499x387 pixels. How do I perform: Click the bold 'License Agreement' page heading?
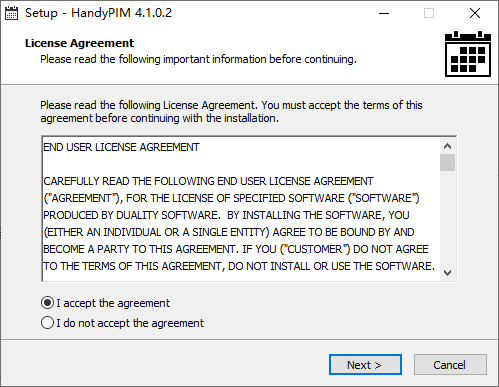79,43
